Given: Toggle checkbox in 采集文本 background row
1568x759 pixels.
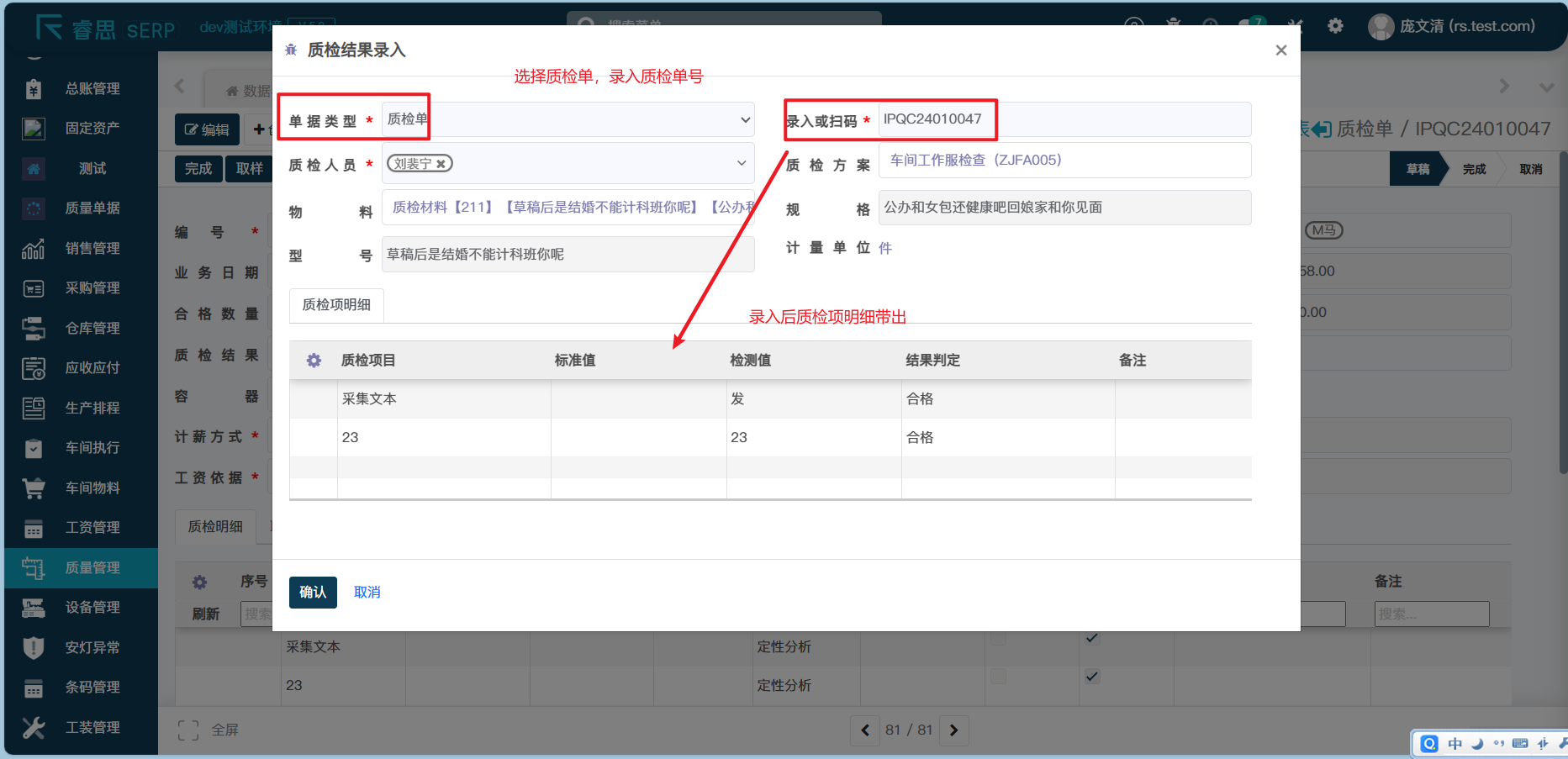Looking at the screenshot, I should tap(1091, 638).
